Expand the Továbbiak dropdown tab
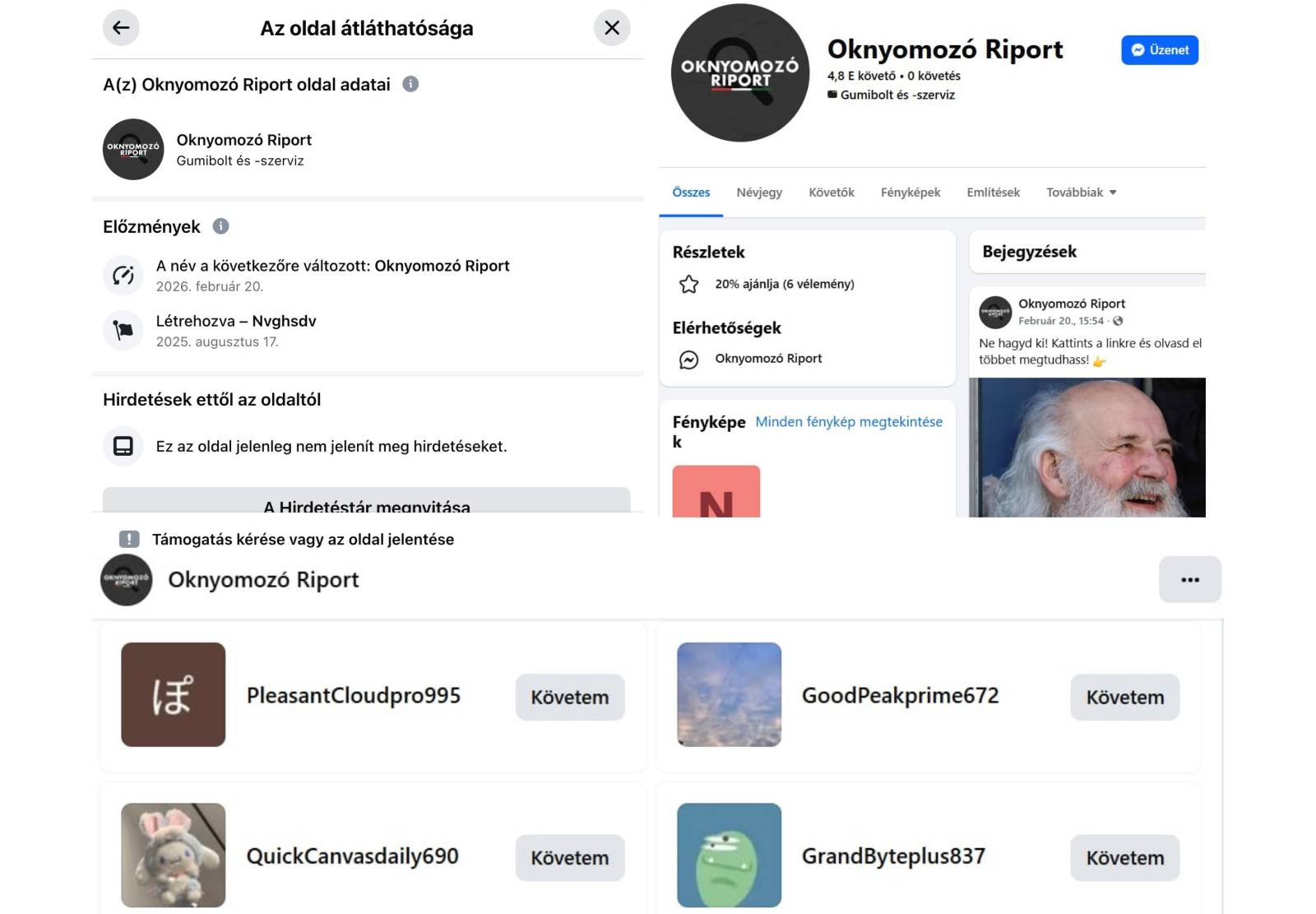This screenshot has width=1316, height=914. click(x=1082, y=193)
